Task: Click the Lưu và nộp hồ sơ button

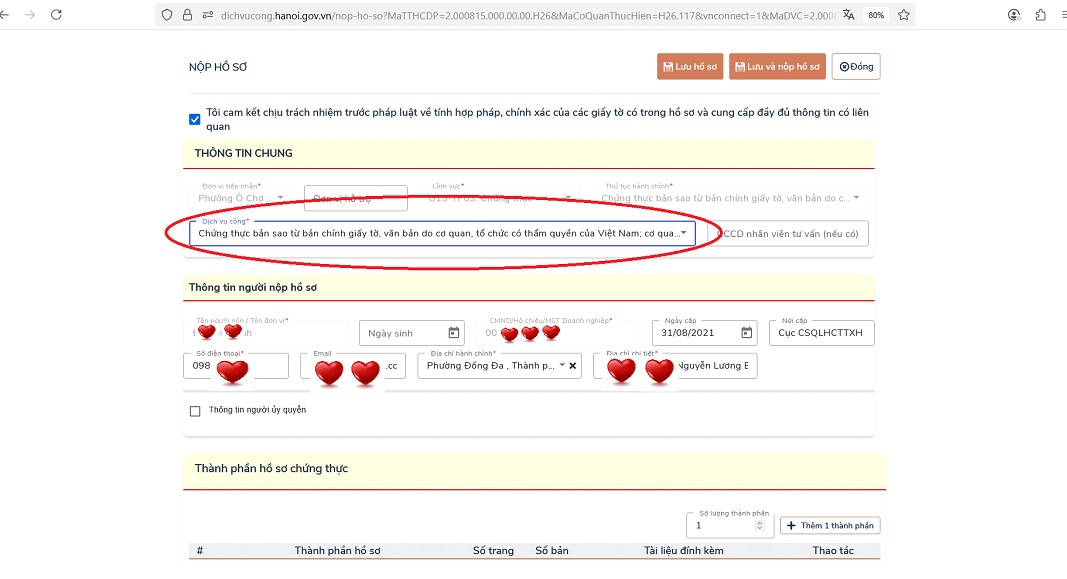Action: (777, 67)
